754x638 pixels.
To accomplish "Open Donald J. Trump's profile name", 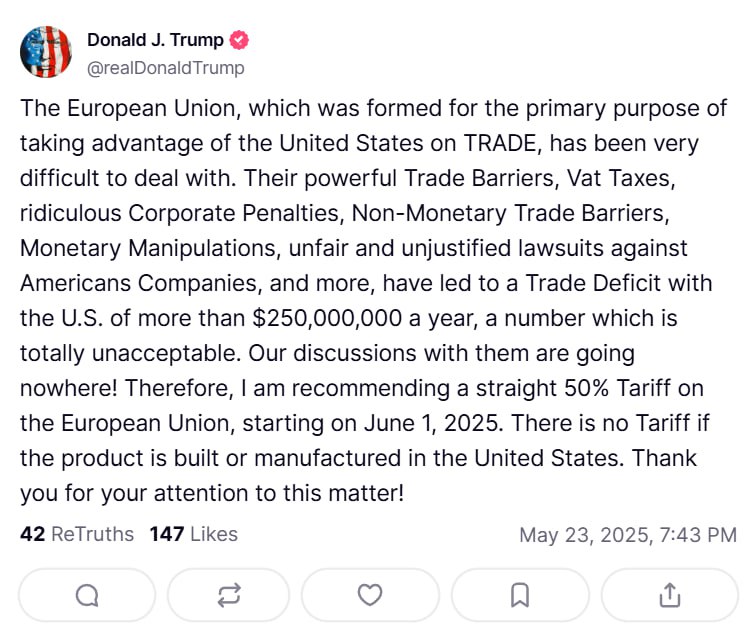I will [x=156, y=41].
